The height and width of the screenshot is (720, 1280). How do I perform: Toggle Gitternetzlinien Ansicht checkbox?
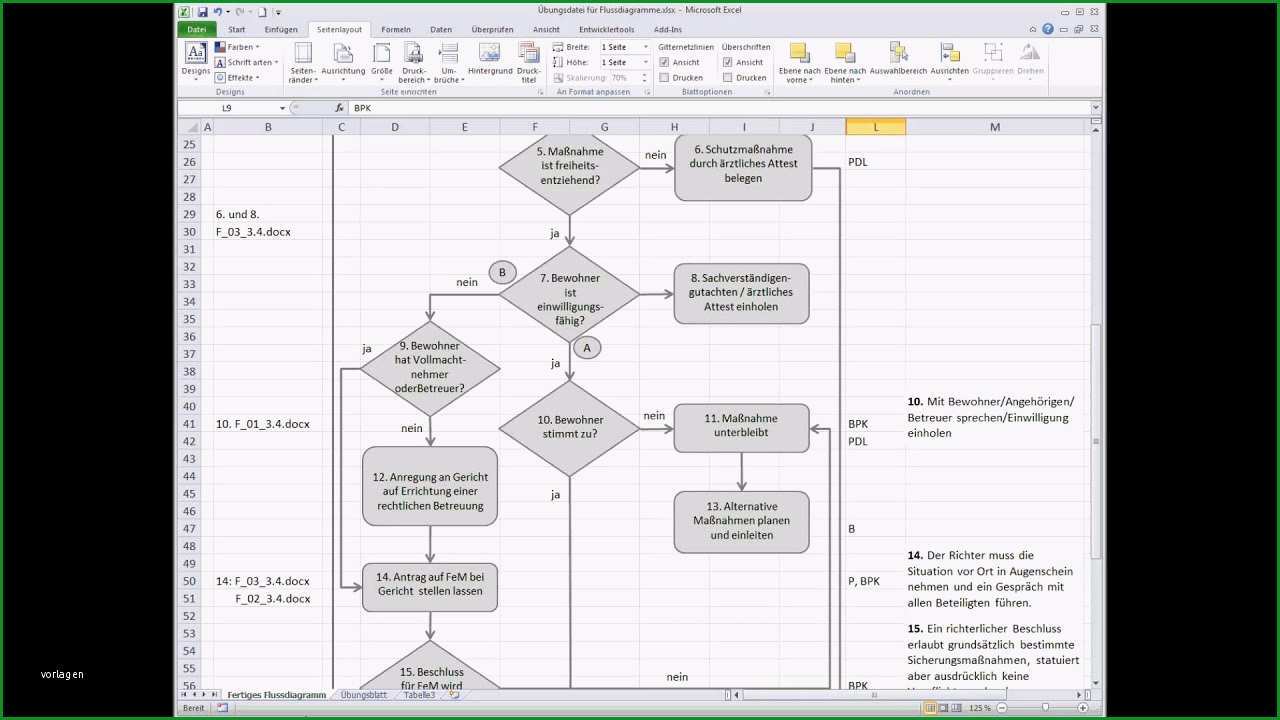pyautogui.click(x=664, y=62)
